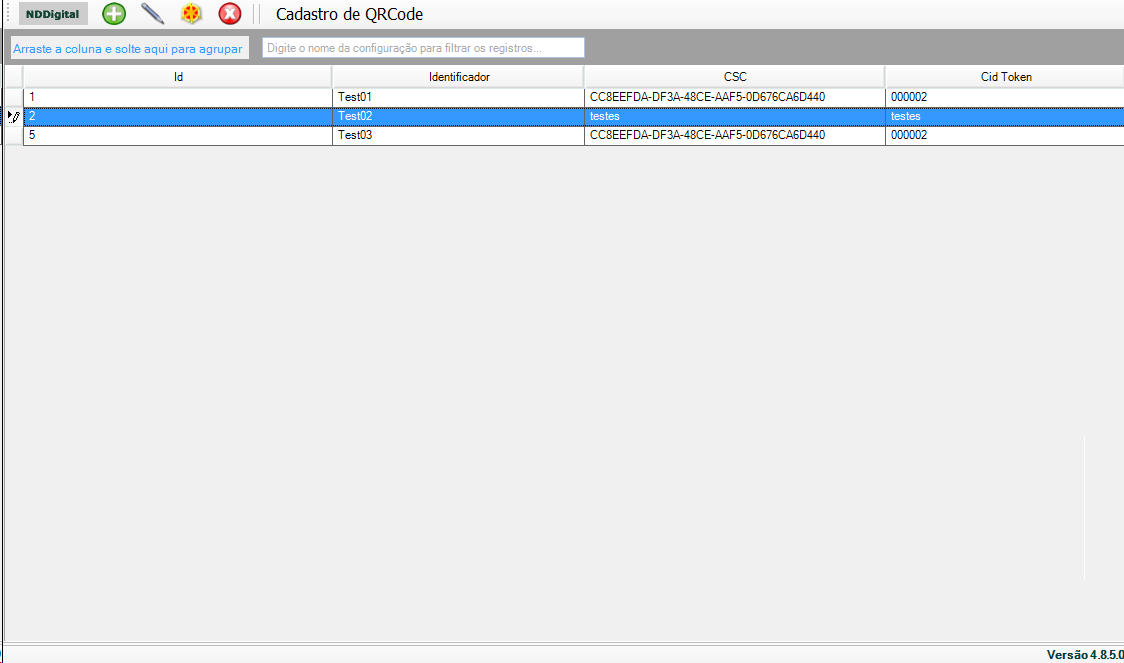The image size is (1124, 663).
Task: Click the row selector of Test01 row
Action: [x=14, y=97]
